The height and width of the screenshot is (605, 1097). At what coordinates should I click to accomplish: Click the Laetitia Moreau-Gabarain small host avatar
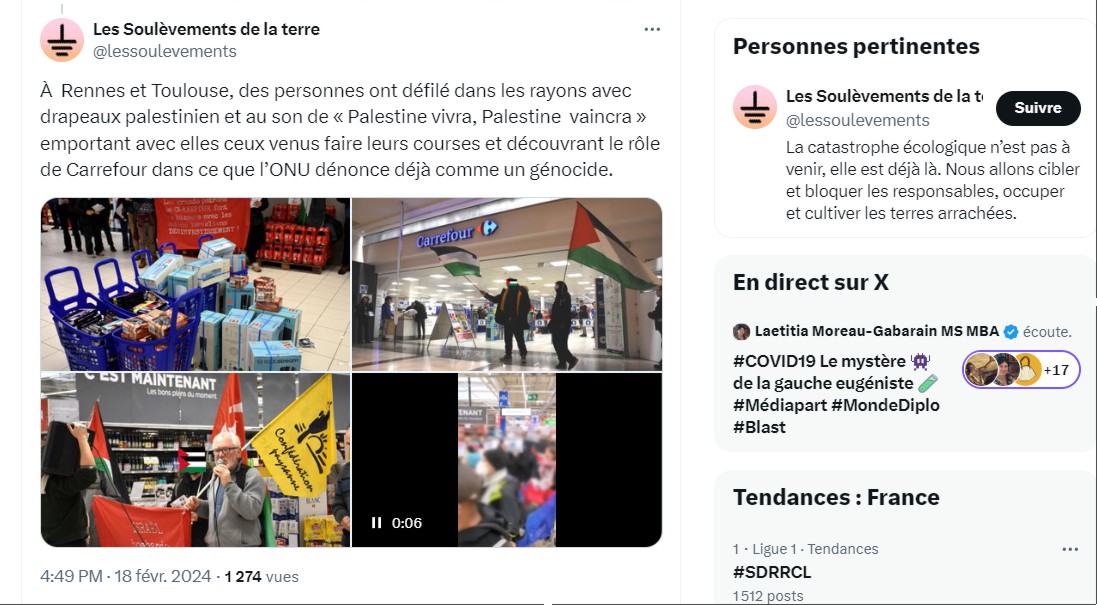pos(741,332)
